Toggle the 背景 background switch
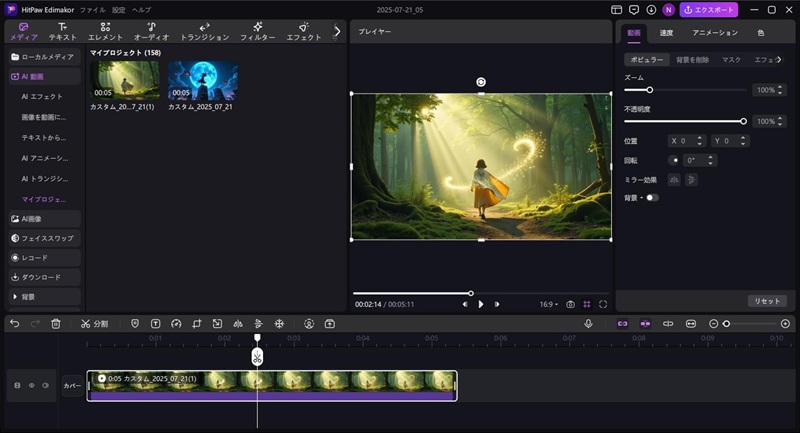The height and width of the screenshot is (433, 800). (652, 198)
